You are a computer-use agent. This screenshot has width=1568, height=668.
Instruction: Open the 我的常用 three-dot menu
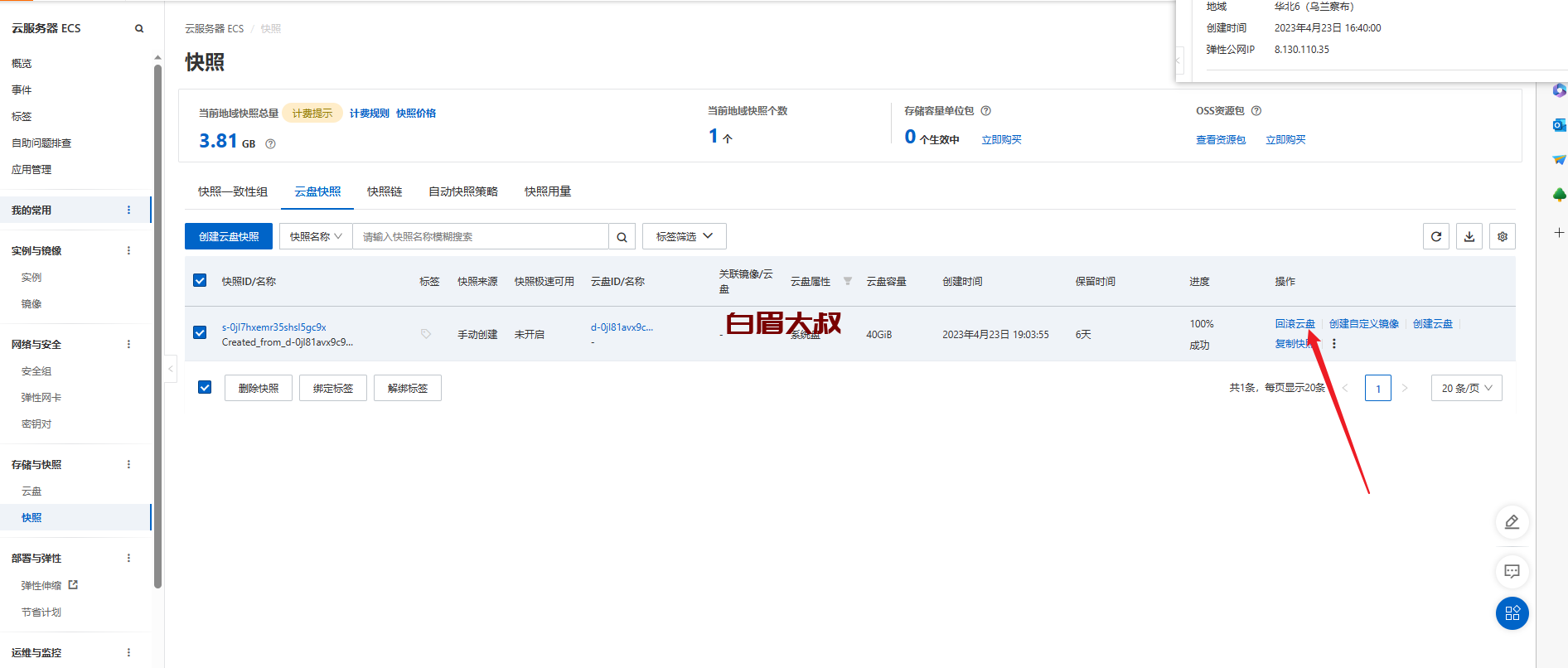pos(128,211)
